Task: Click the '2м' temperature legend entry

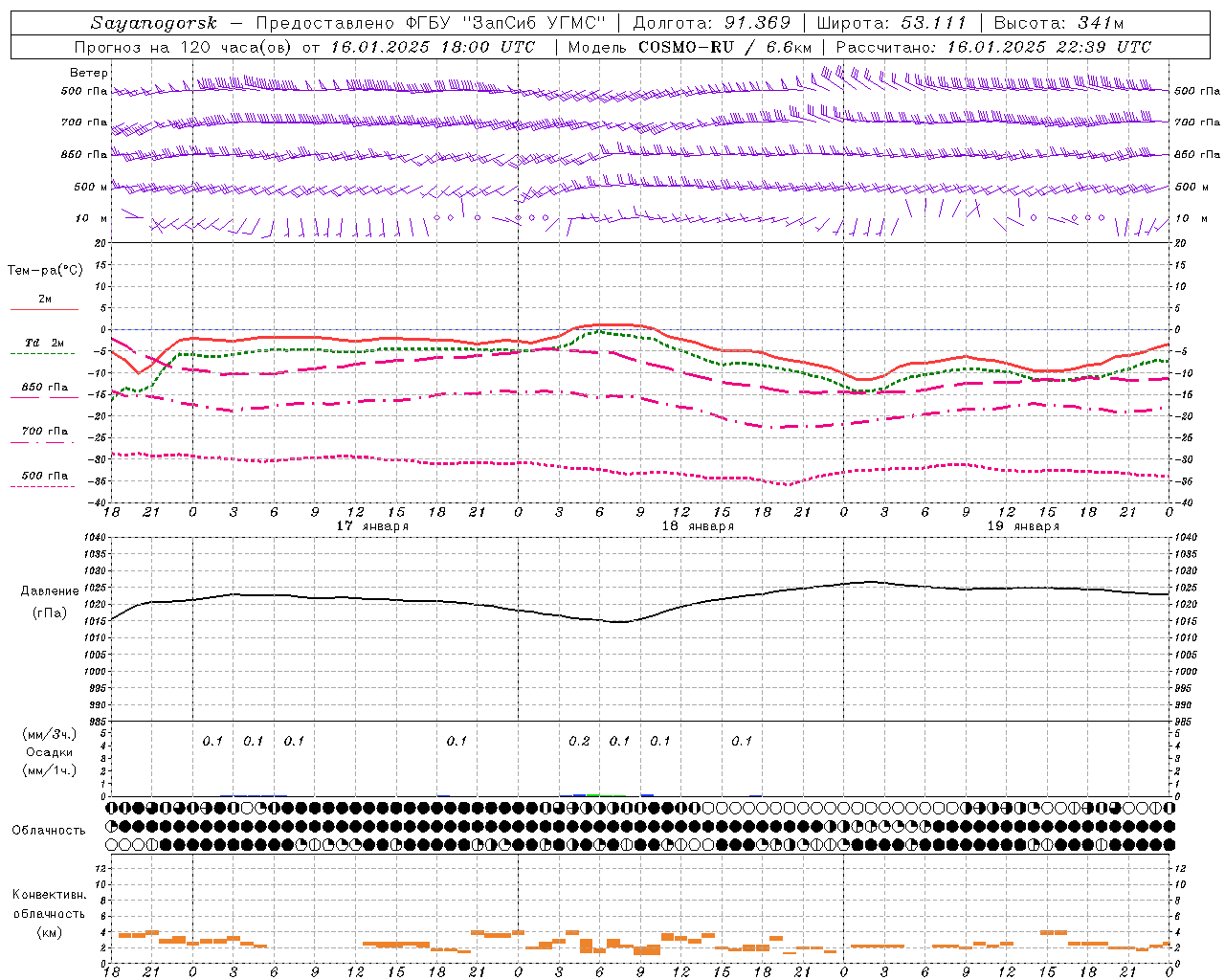Action: (x=45, y=299)
